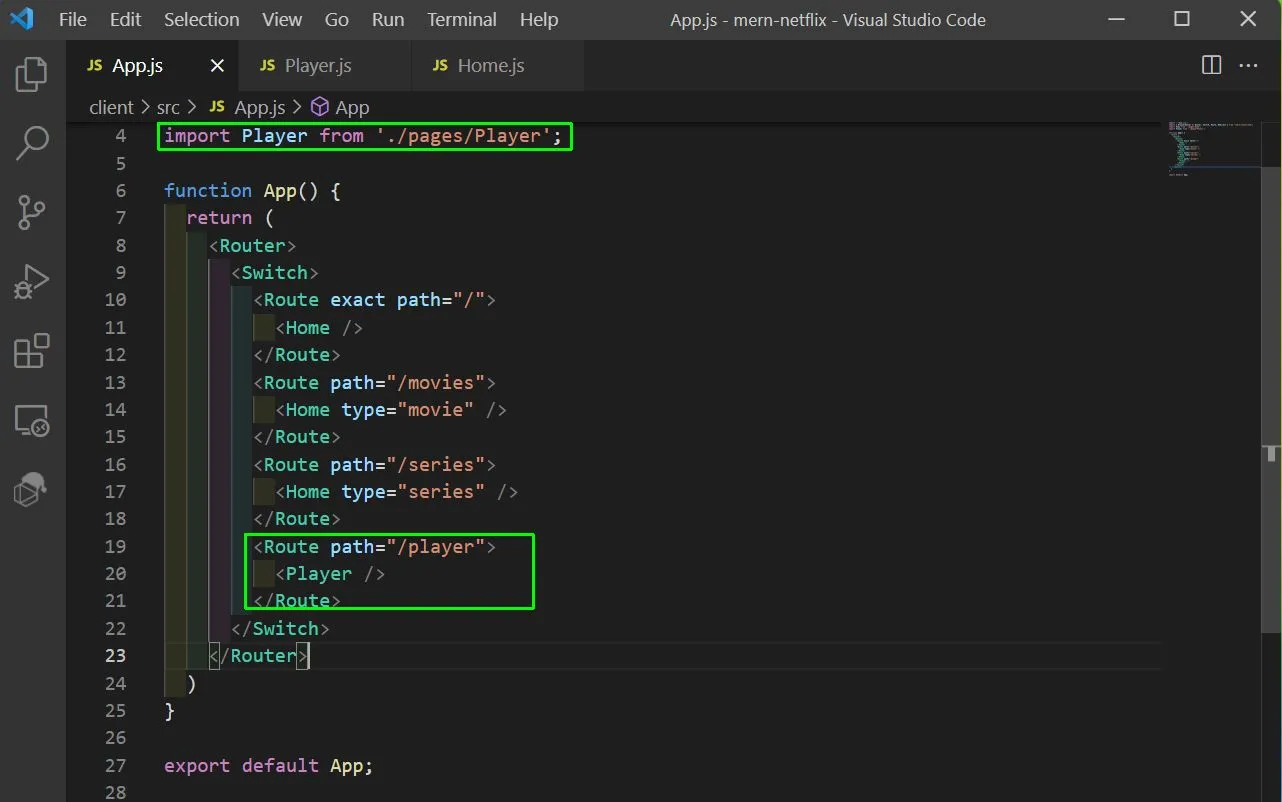Switch to the Player.js tab
This screenshot has height=802, width=1282.
pos(325,65)
